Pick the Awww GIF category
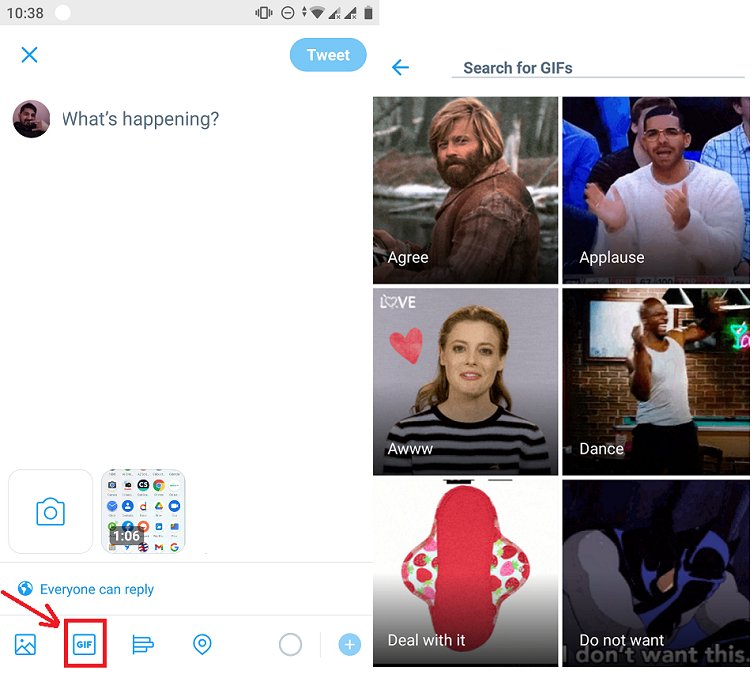 466,382
